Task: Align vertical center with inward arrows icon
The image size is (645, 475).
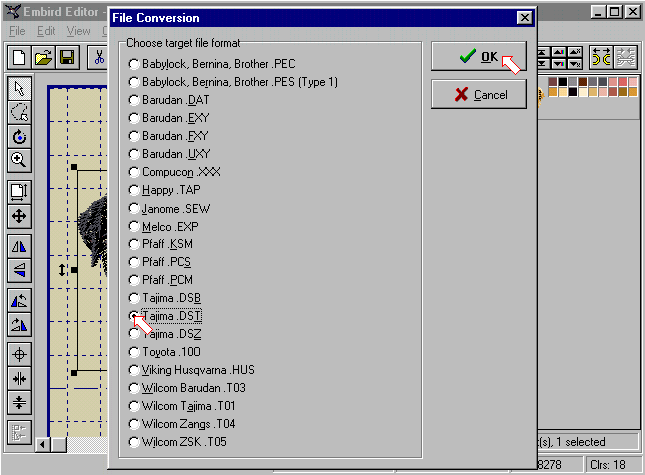Action: (x=19, y=378)
